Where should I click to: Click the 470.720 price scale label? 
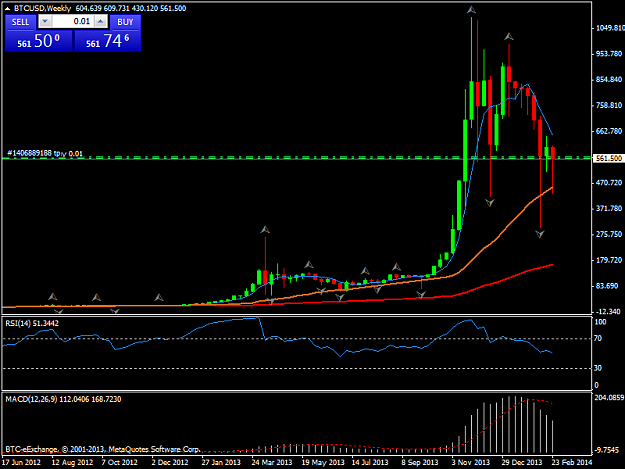click(609, 183)
